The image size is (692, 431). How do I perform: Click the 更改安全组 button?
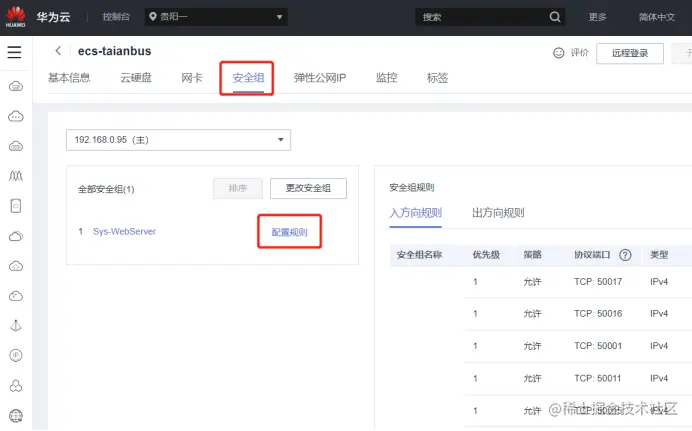point(308,188)
